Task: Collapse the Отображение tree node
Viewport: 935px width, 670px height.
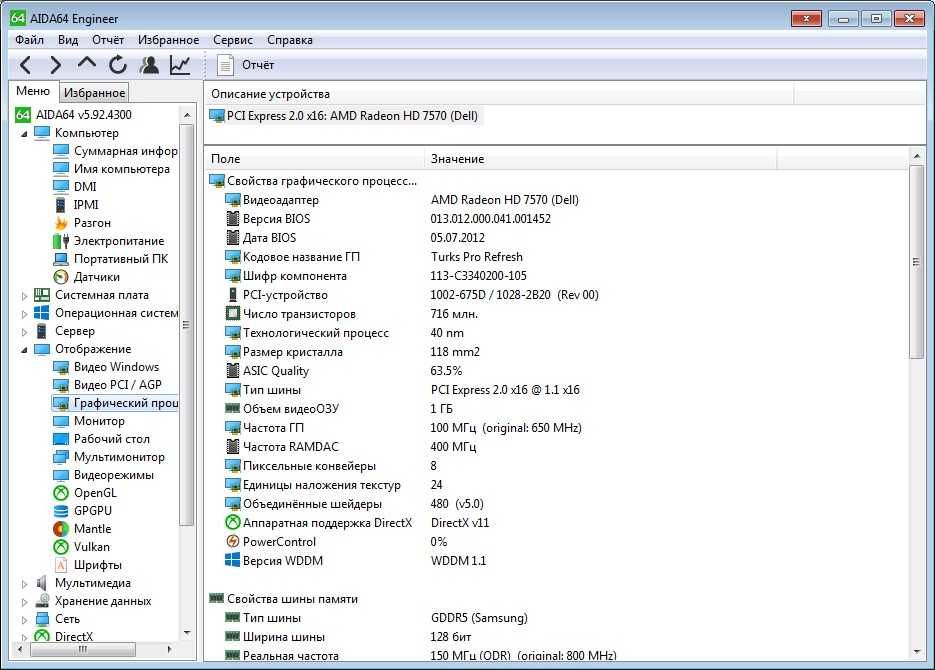Action: (x=24, y=350)
